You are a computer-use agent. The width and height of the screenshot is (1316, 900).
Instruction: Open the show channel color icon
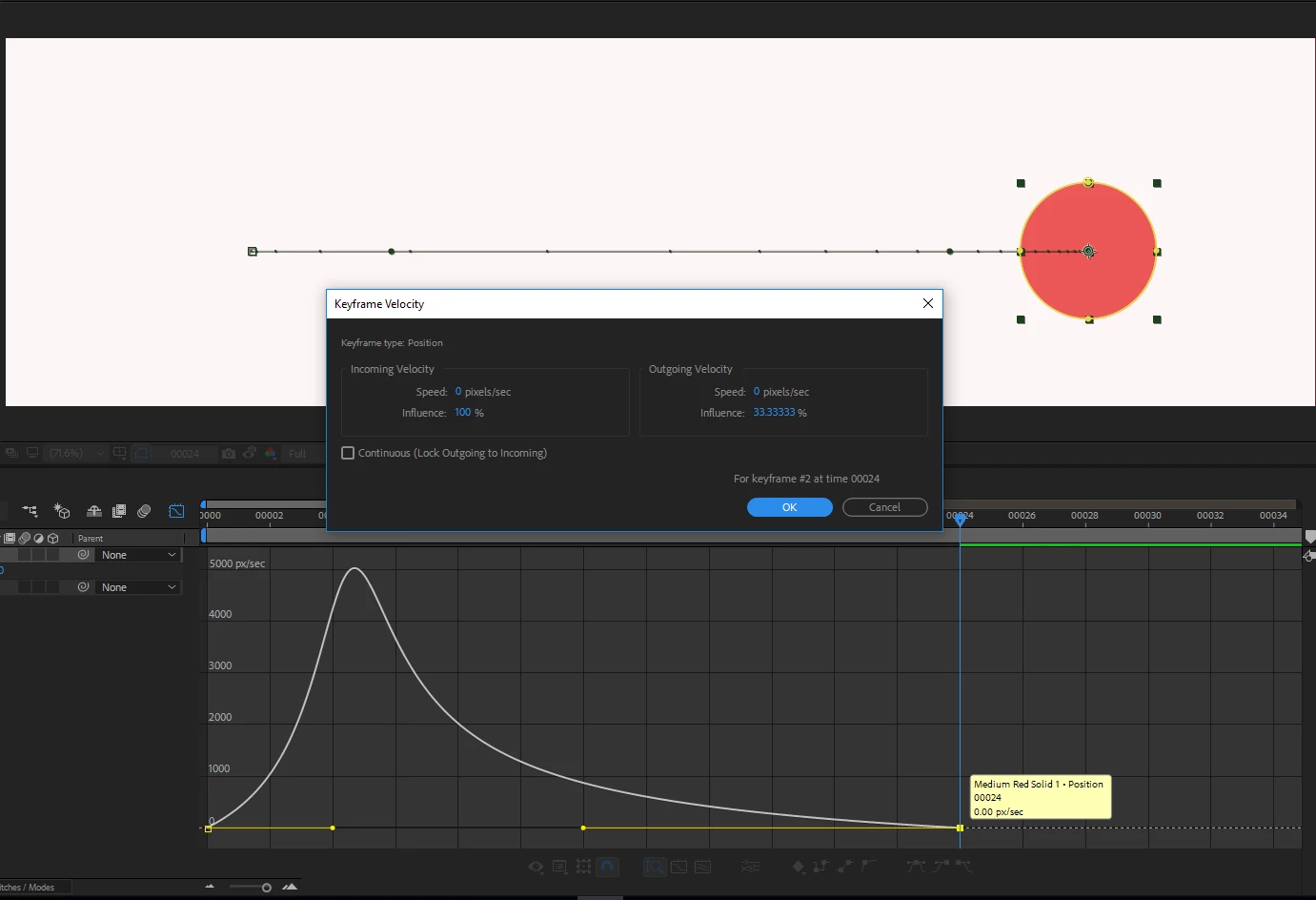coord(271,454)
